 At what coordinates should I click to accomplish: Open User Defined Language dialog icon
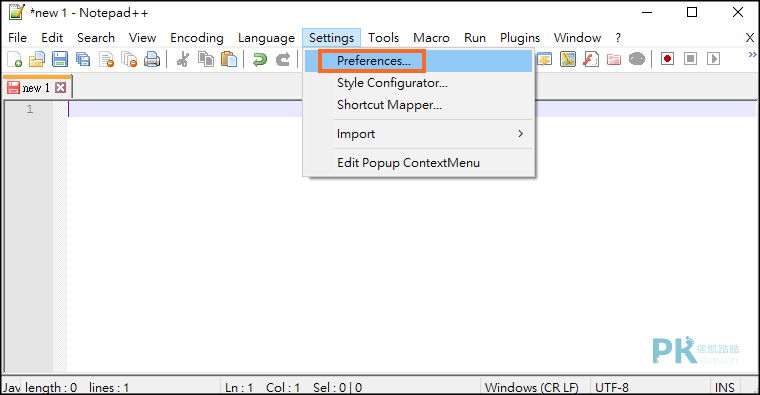click(545, 59)
